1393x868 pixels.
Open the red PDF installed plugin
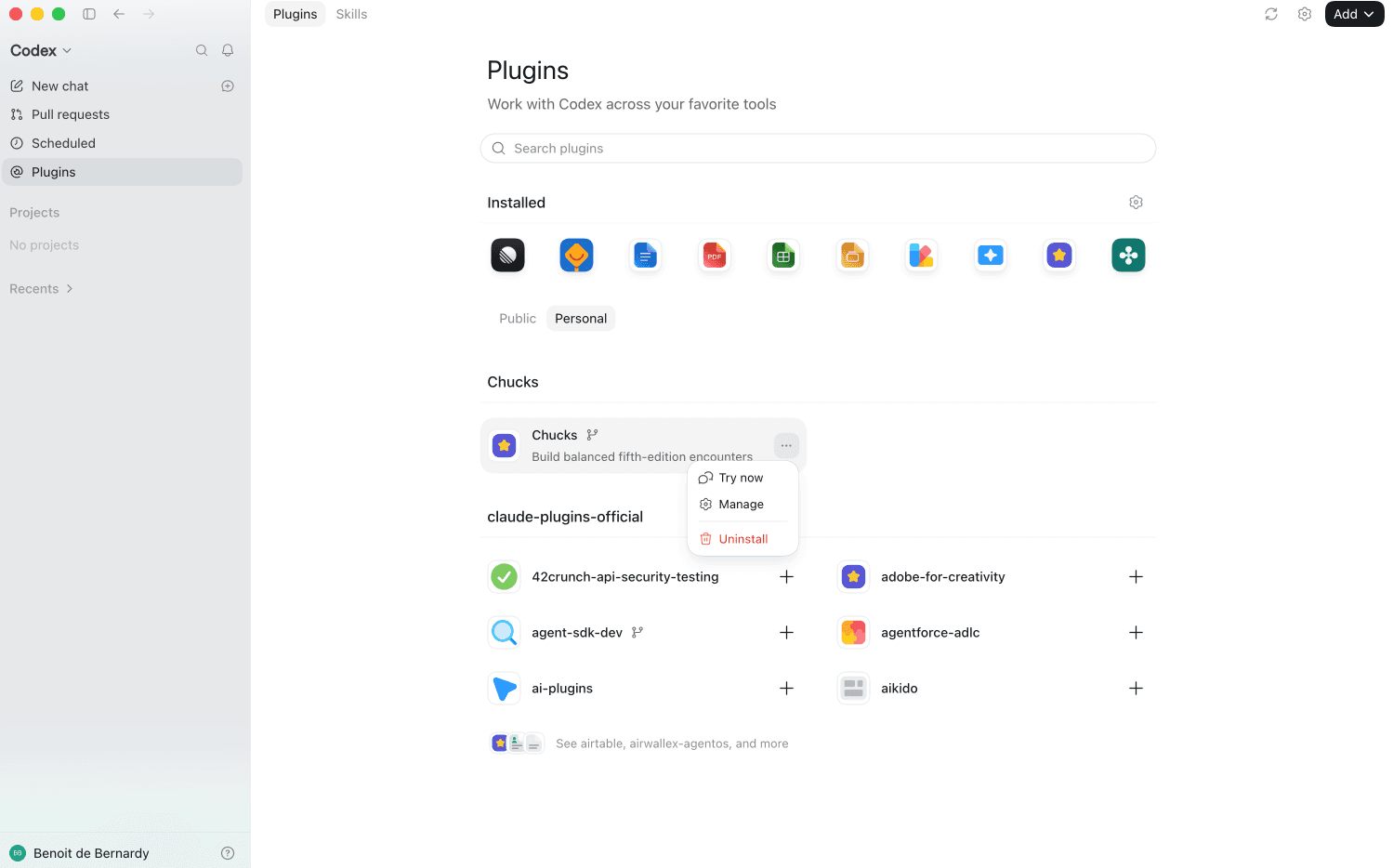(715, 256)
